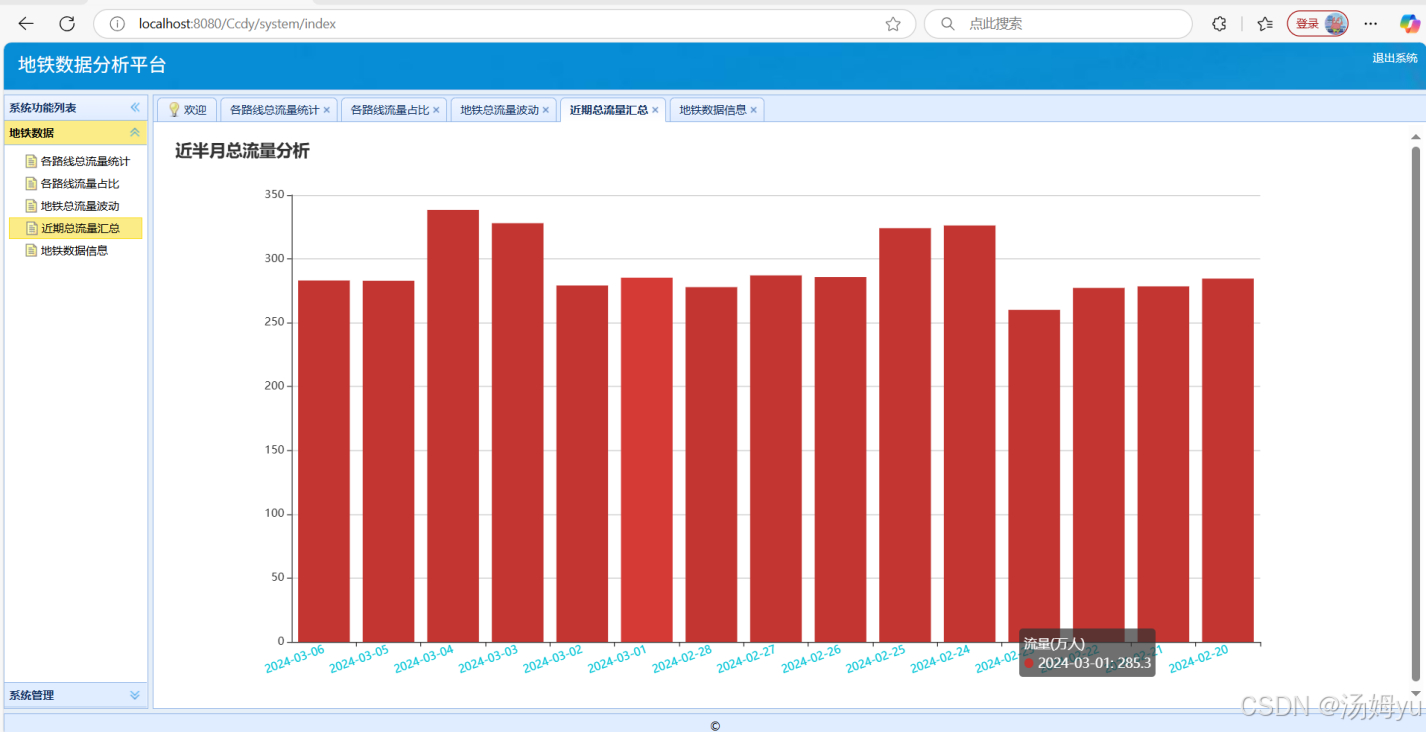1426x732 pixels.
Task: Collapse the 系统功能列表 sidebar panel
Action: 135,107
